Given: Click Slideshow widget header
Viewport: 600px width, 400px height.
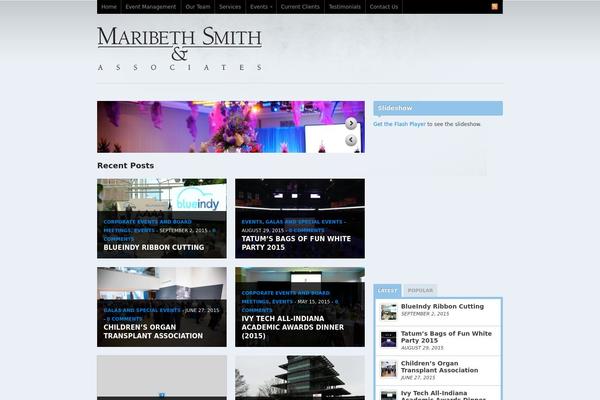Looking at the screenshot, I should pyautogui.click(x=438, y=108).
